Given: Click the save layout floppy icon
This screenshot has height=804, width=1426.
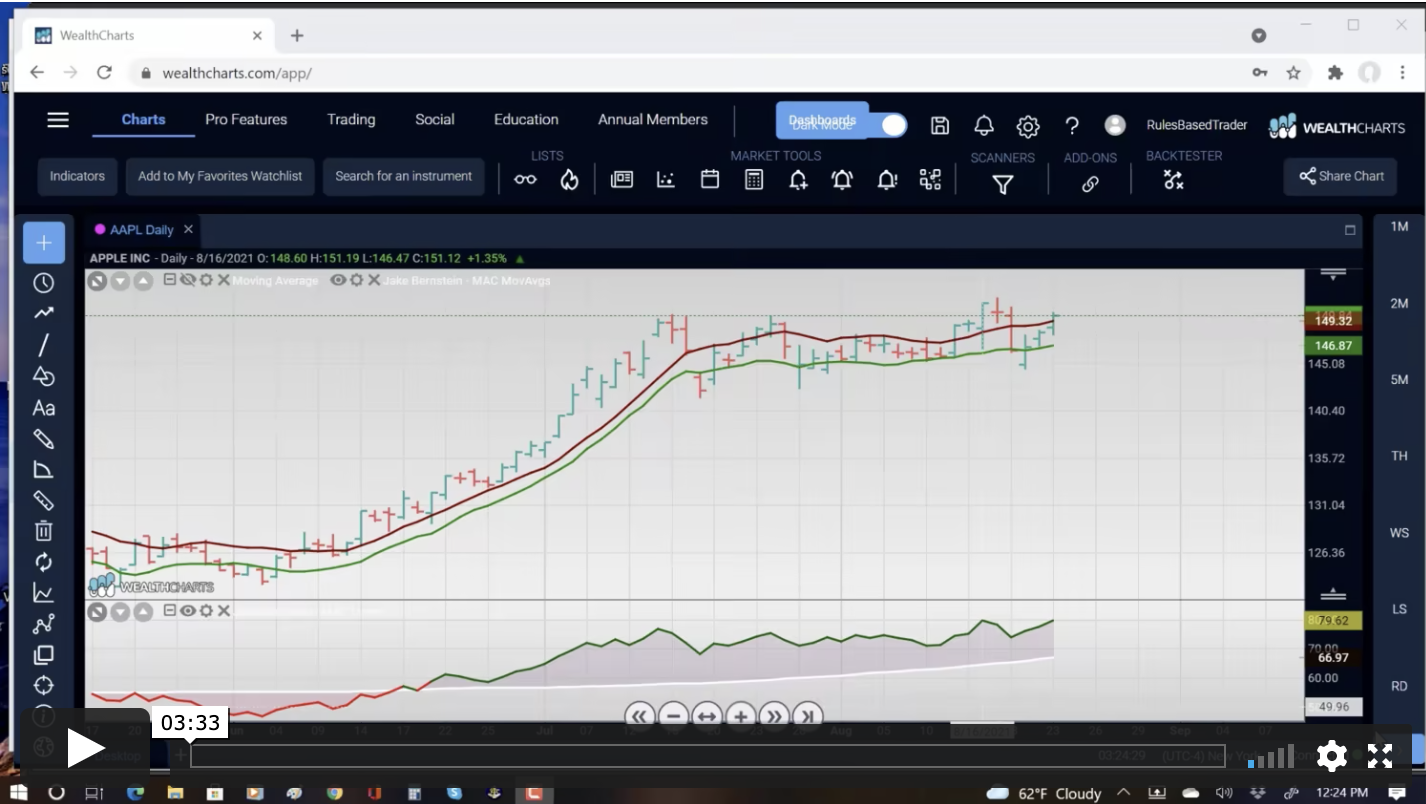Looking at the screenshot, I should (x=940, y=125).
